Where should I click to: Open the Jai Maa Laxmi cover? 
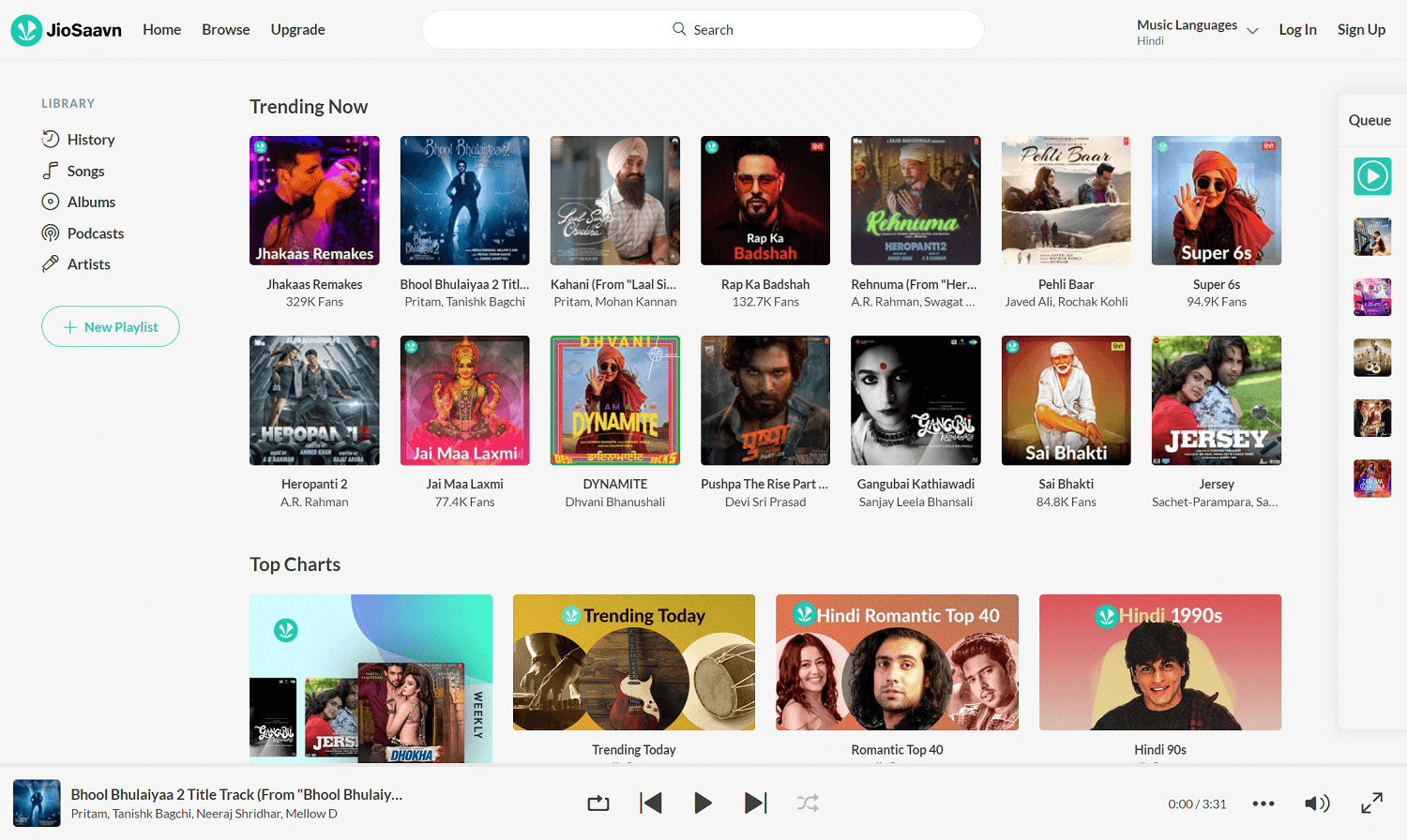464,400
